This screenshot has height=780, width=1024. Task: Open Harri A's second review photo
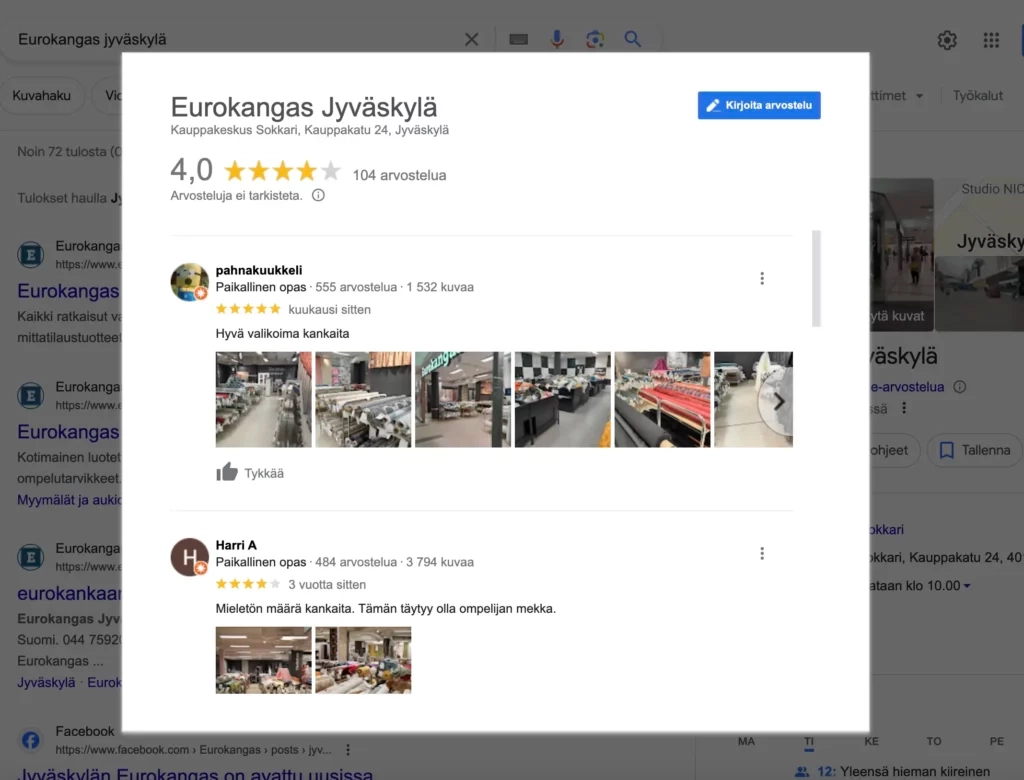(x=363, y=660)
